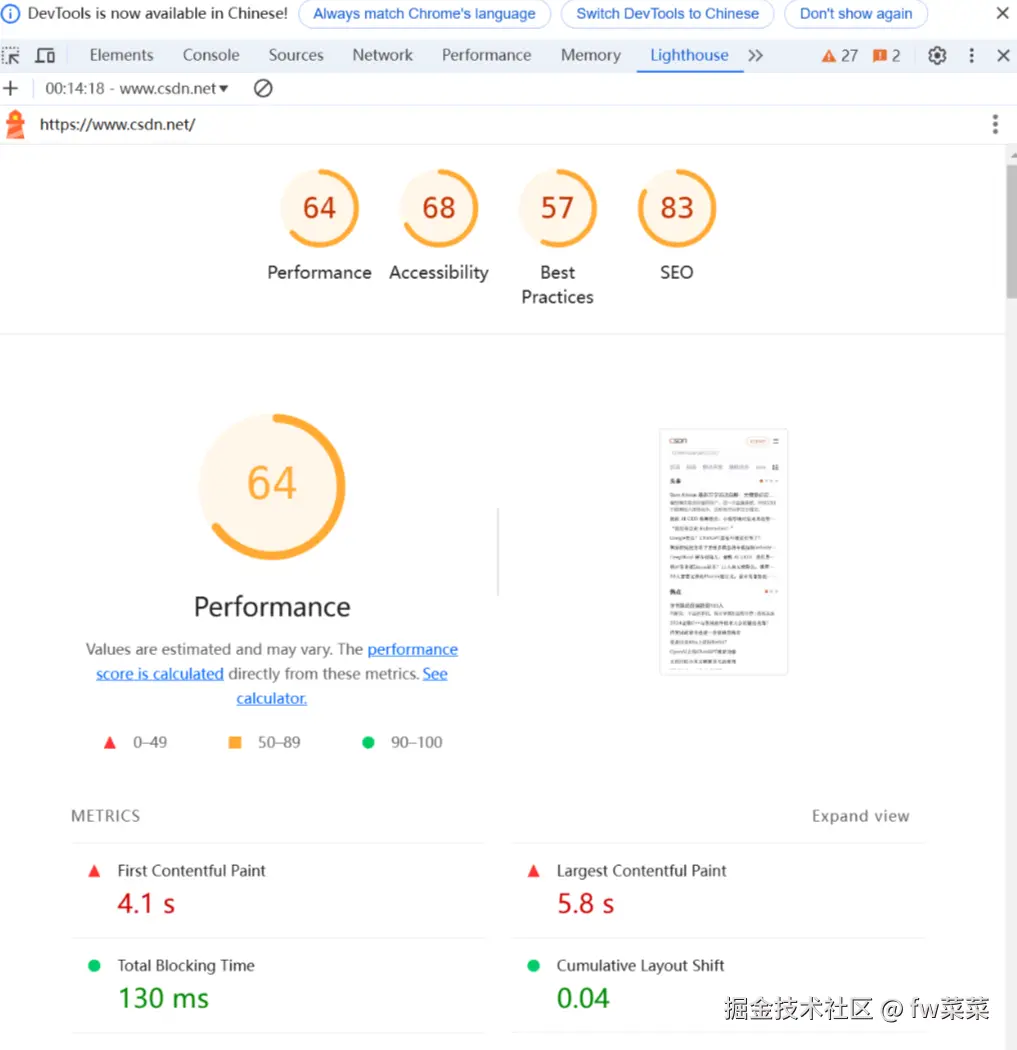This screenshot has width=1017, height=1050.
Task: Open the Network tab
Action: [x=382, y=56]
